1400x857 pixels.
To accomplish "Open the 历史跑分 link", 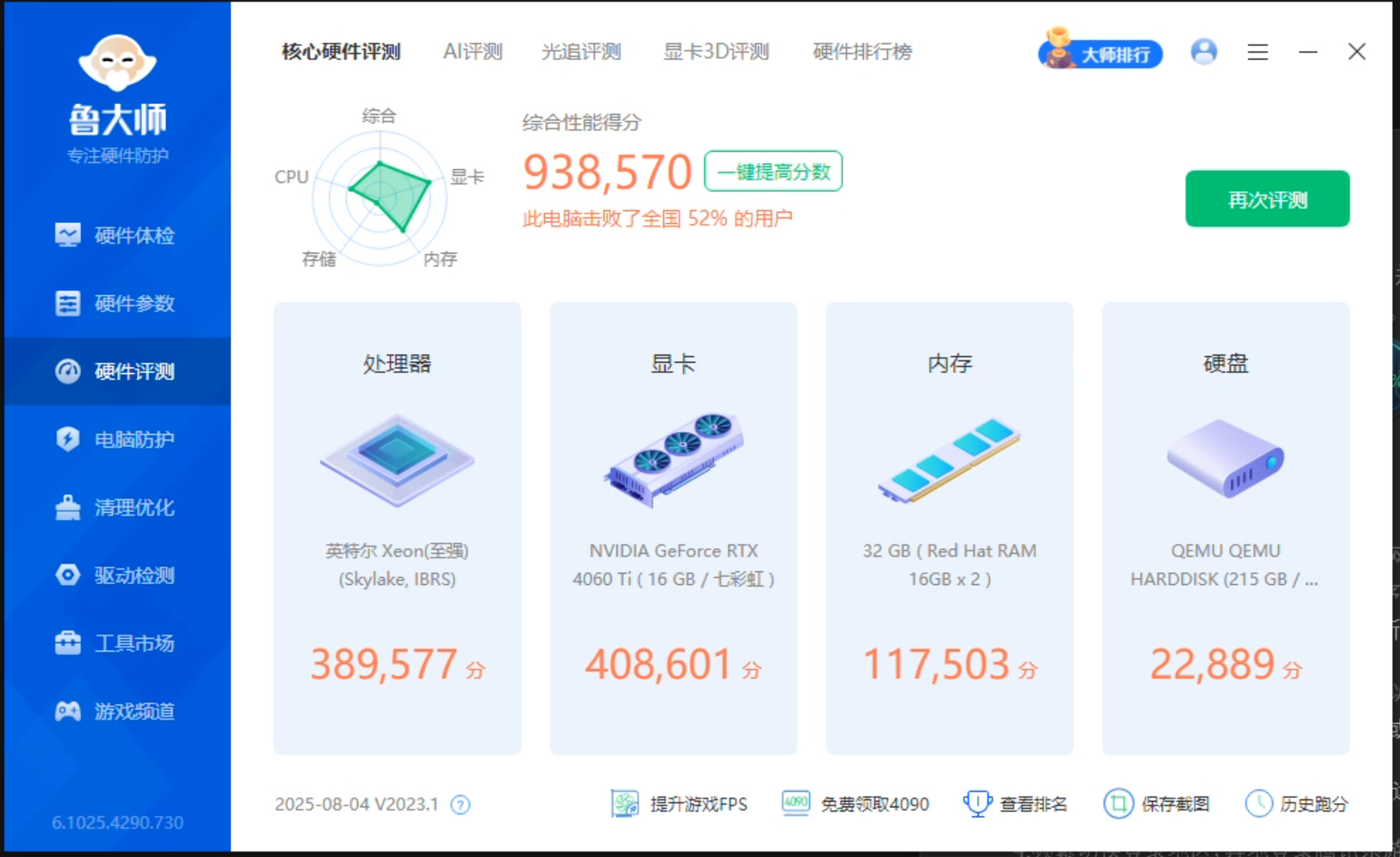I will [x=1314, y=804].
